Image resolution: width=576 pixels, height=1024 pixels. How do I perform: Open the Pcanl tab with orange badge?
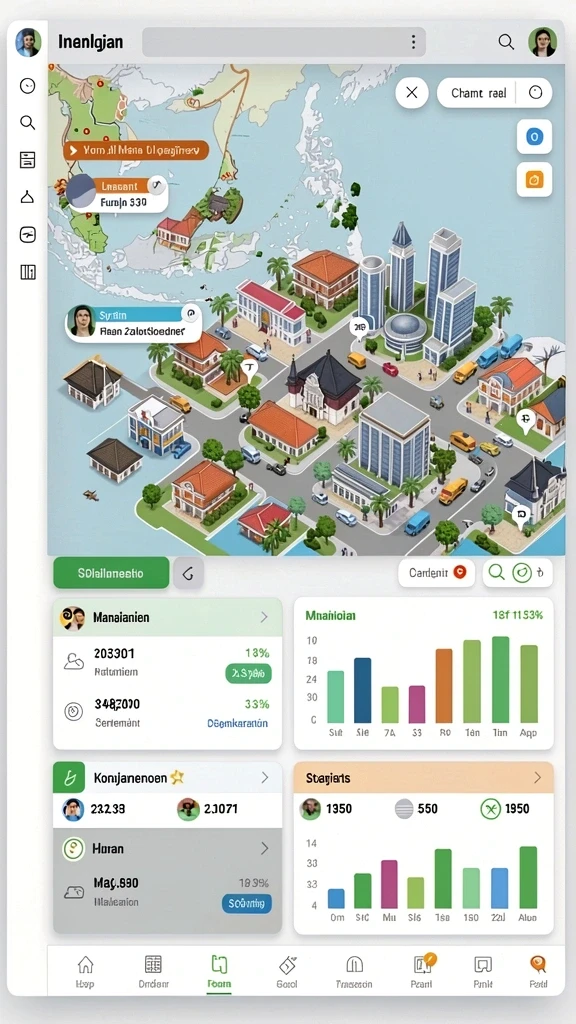click(421, 972)
